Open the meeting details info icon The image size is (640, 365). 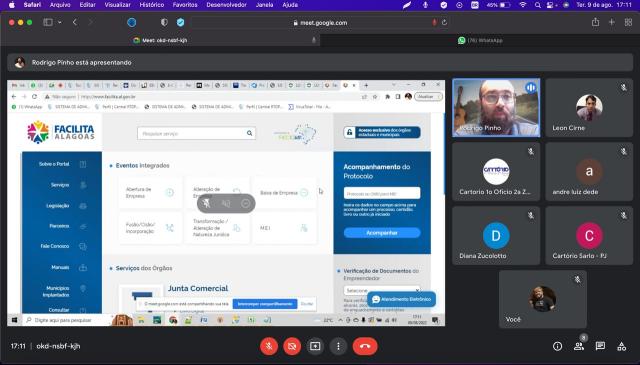coord(557,346)
